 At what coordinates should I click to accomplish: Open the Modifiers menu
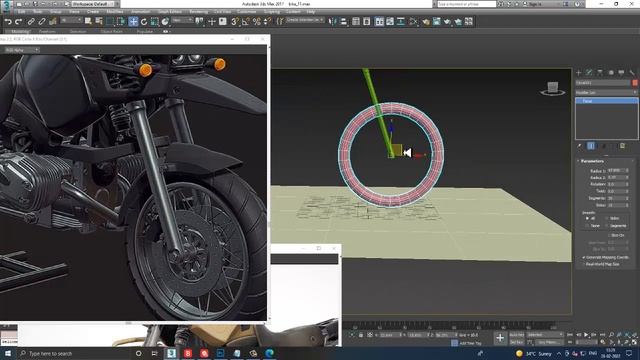tap(115, 12)
